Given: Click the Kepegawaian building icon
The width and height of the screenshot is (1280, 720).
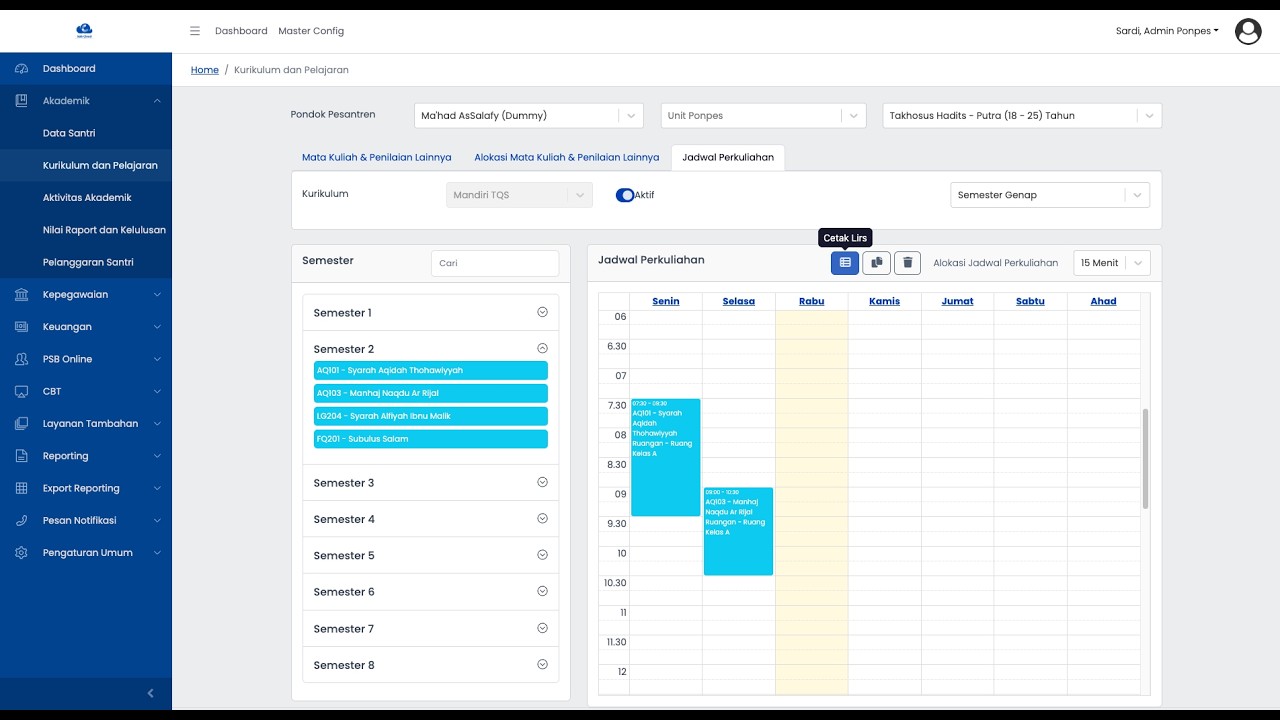Looking at the screenshot, I should click(22, 295).
